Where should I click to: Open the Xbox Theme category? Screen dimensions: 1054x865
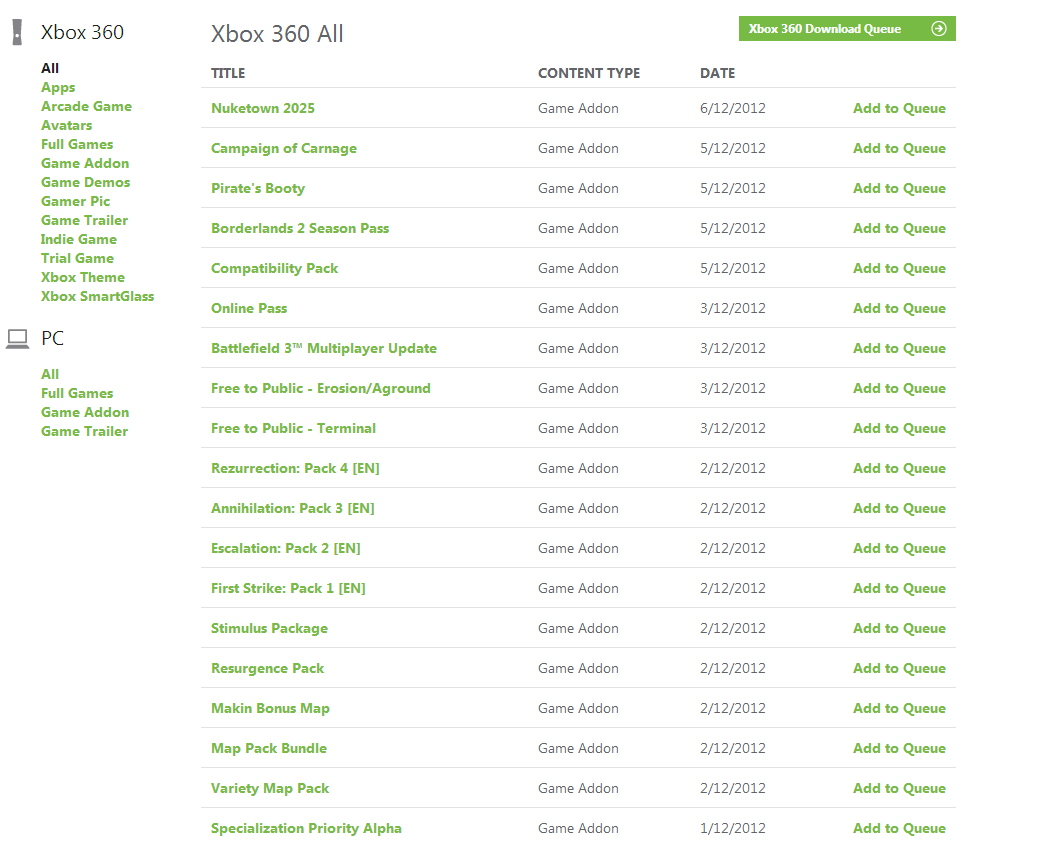tap(83, 278)
